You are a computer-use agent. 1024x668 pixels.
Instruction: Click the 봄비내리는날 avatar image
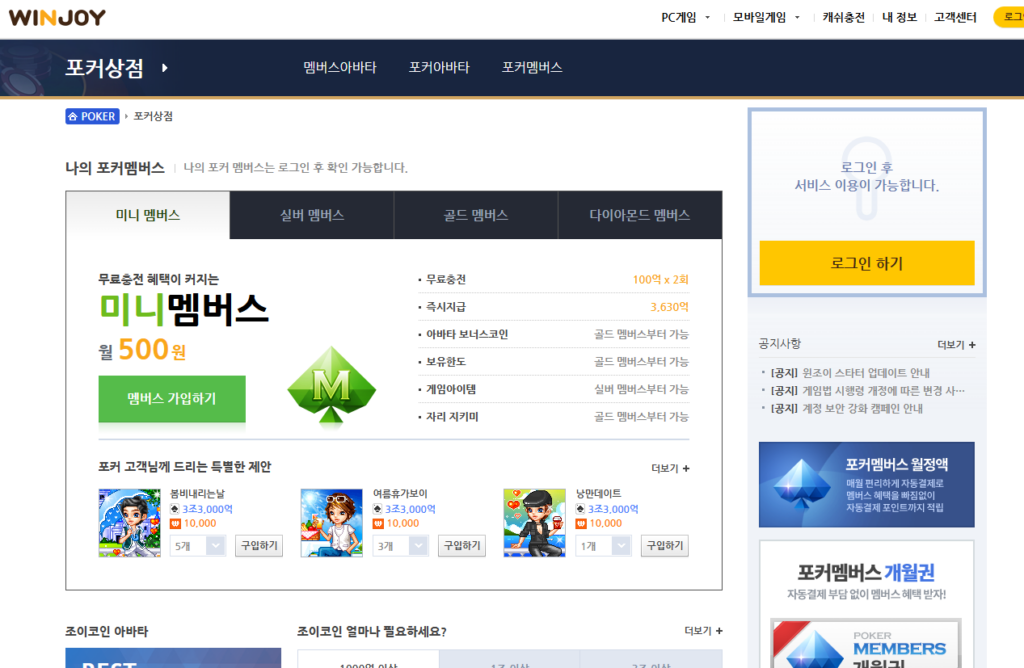(129, 522)
